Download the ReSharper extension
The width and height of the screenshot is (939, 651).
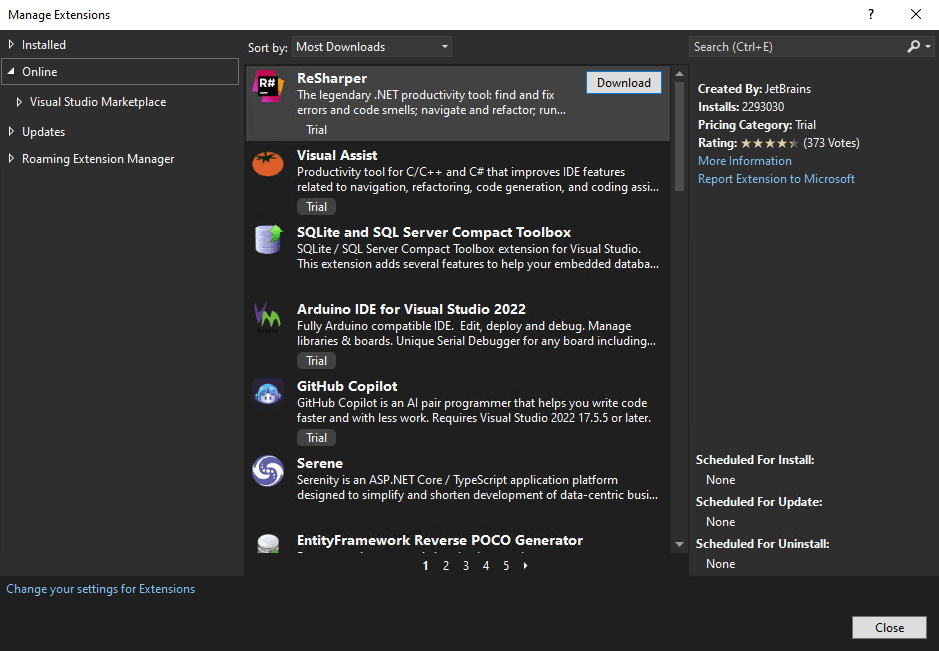click(623, 83)
